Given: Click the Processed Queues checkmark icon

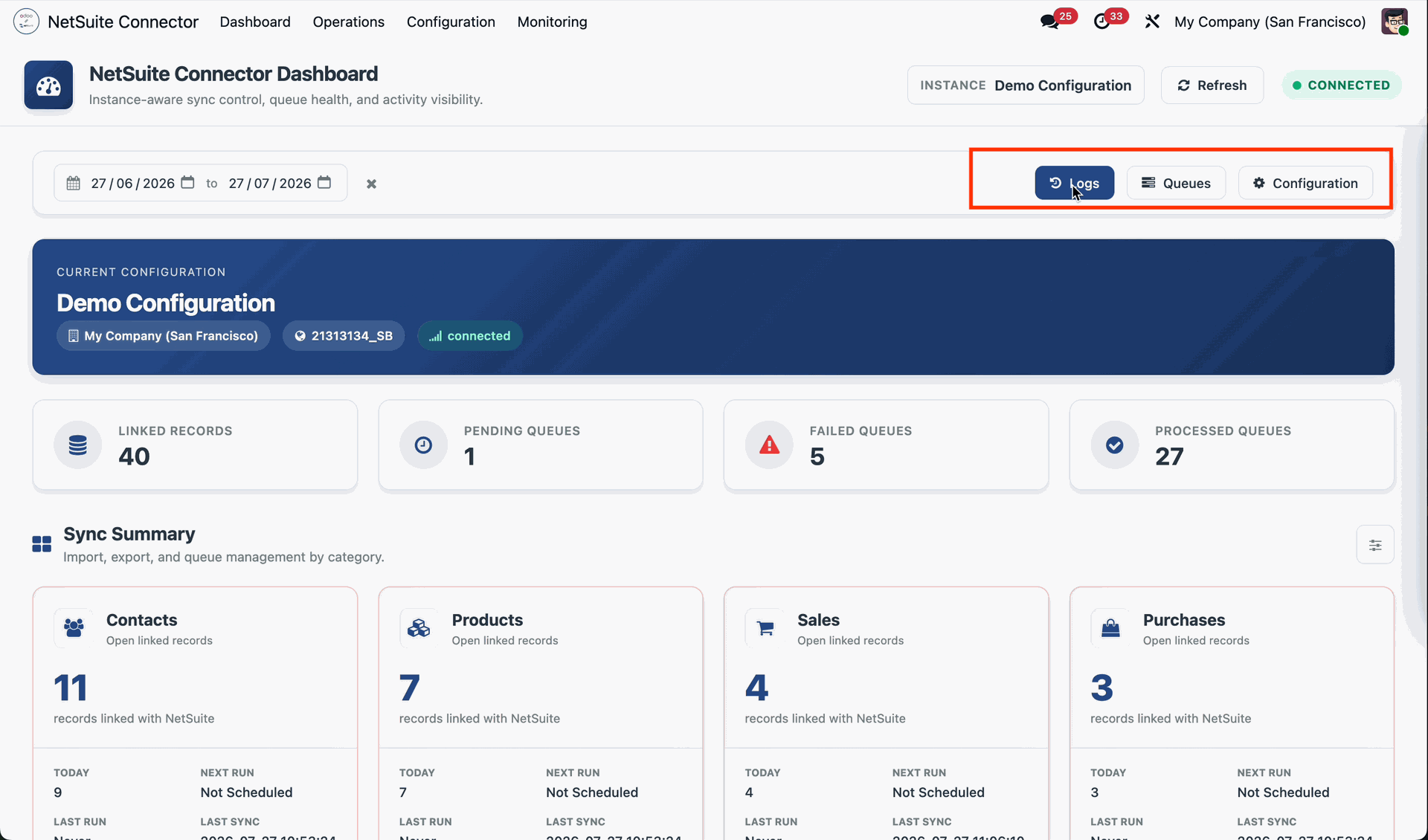Looking at the screenshot, I should 1114,445.
